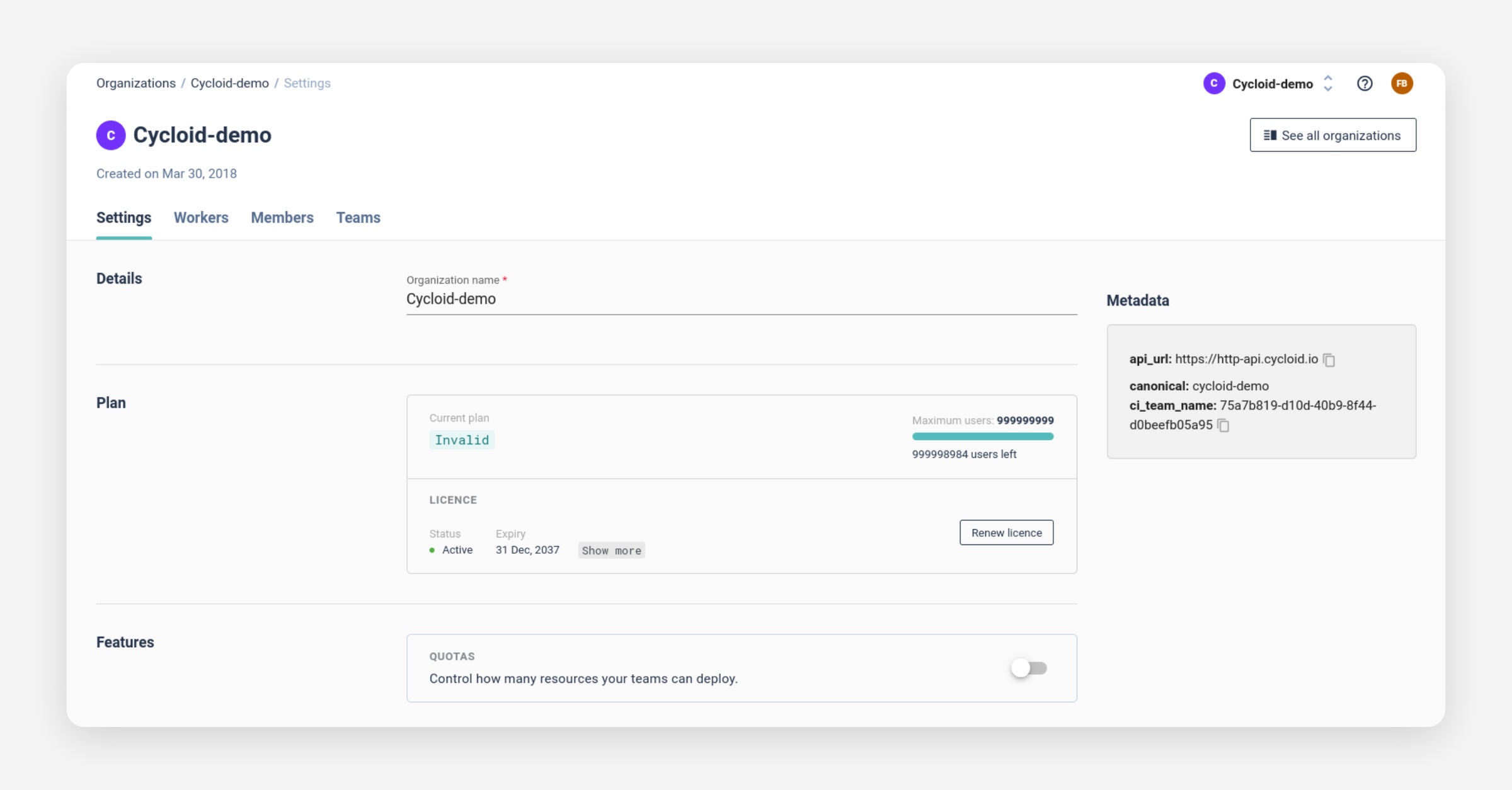Copy the api_url value
The image size is (1512, 790).
click(x=1329, y=360)
